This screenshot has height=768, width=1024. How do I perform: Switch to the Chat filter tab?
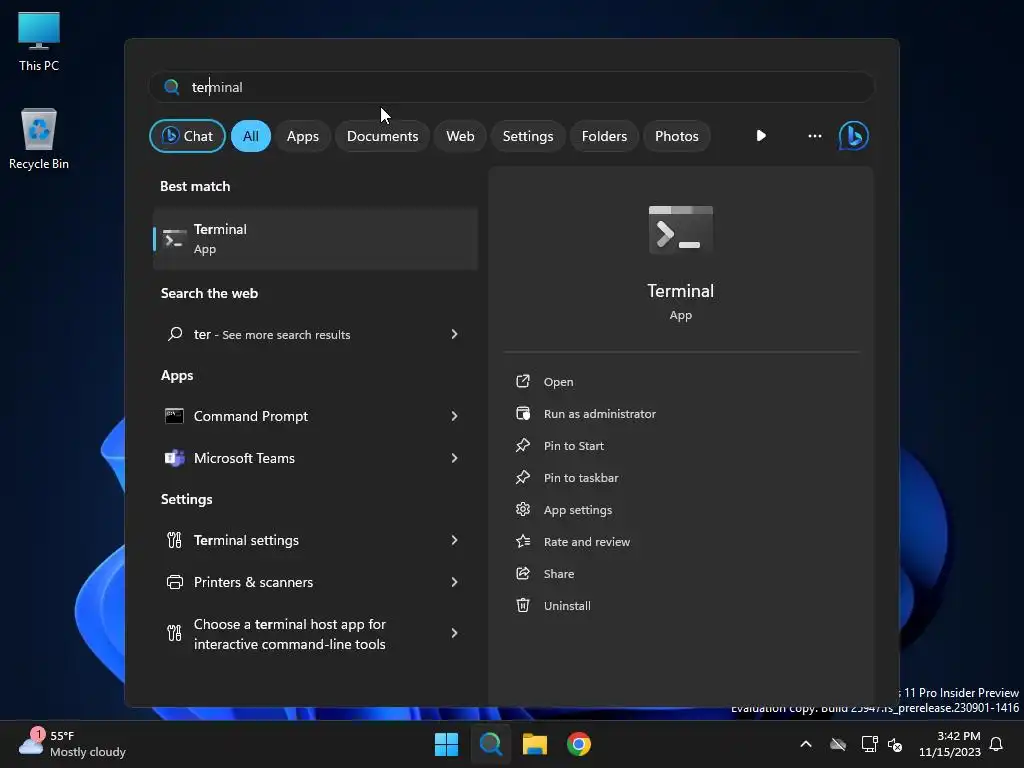pyautogui.click(x=187, y=136)
